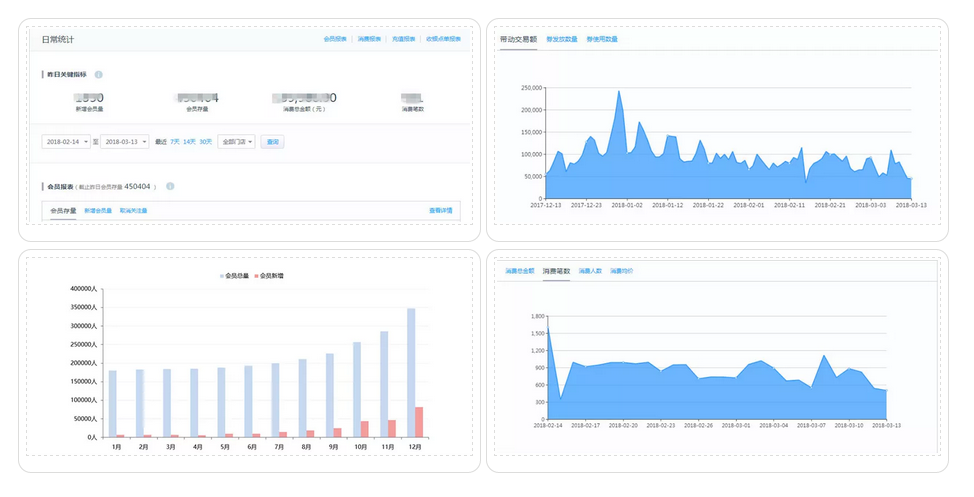This screenshot has height=497, width=974.
Task: Select the recent 30天 range
Action: pos(206,142)
